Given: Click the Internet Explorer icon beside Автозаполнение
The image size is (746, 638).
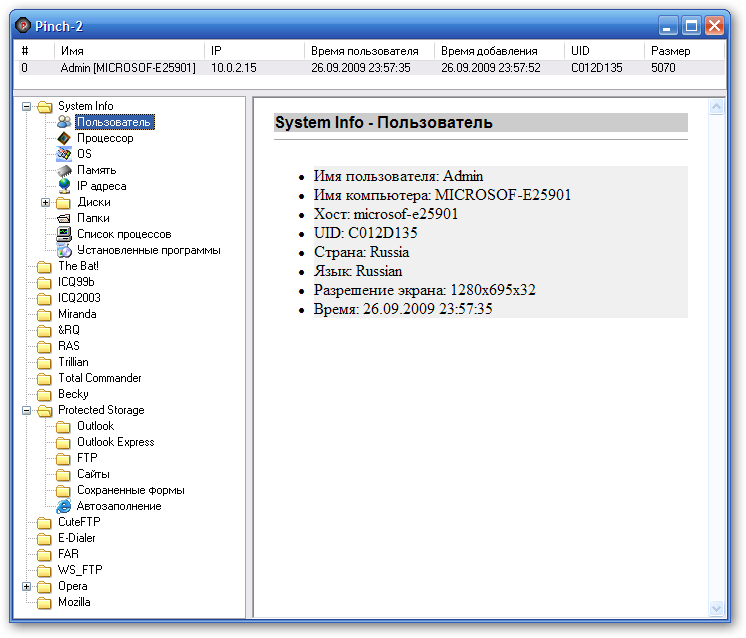Looking at the screenshot, I should pyautogui.click(x=63, y=506).
